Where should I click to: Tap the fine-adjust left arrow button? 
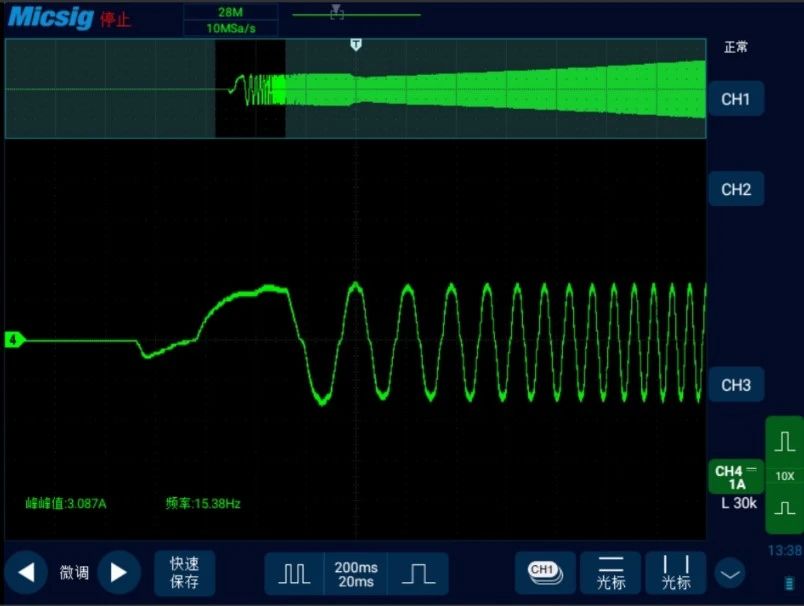click(26, 572)
